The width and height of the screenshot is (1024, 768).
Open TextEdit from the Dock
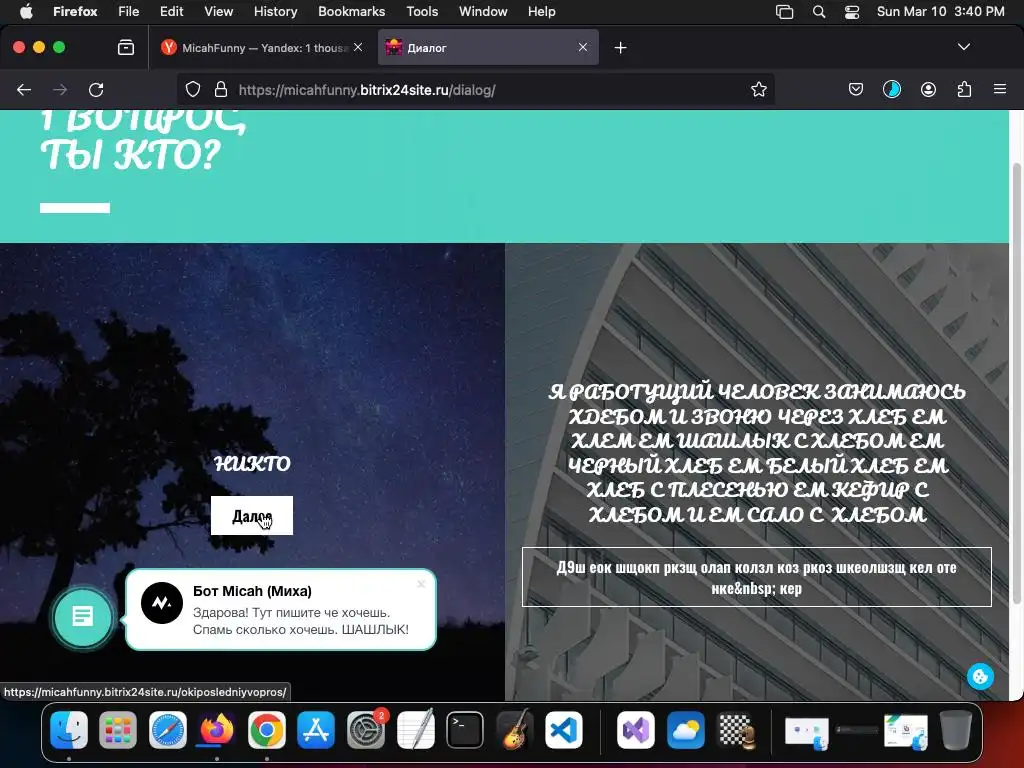[415, 729]
